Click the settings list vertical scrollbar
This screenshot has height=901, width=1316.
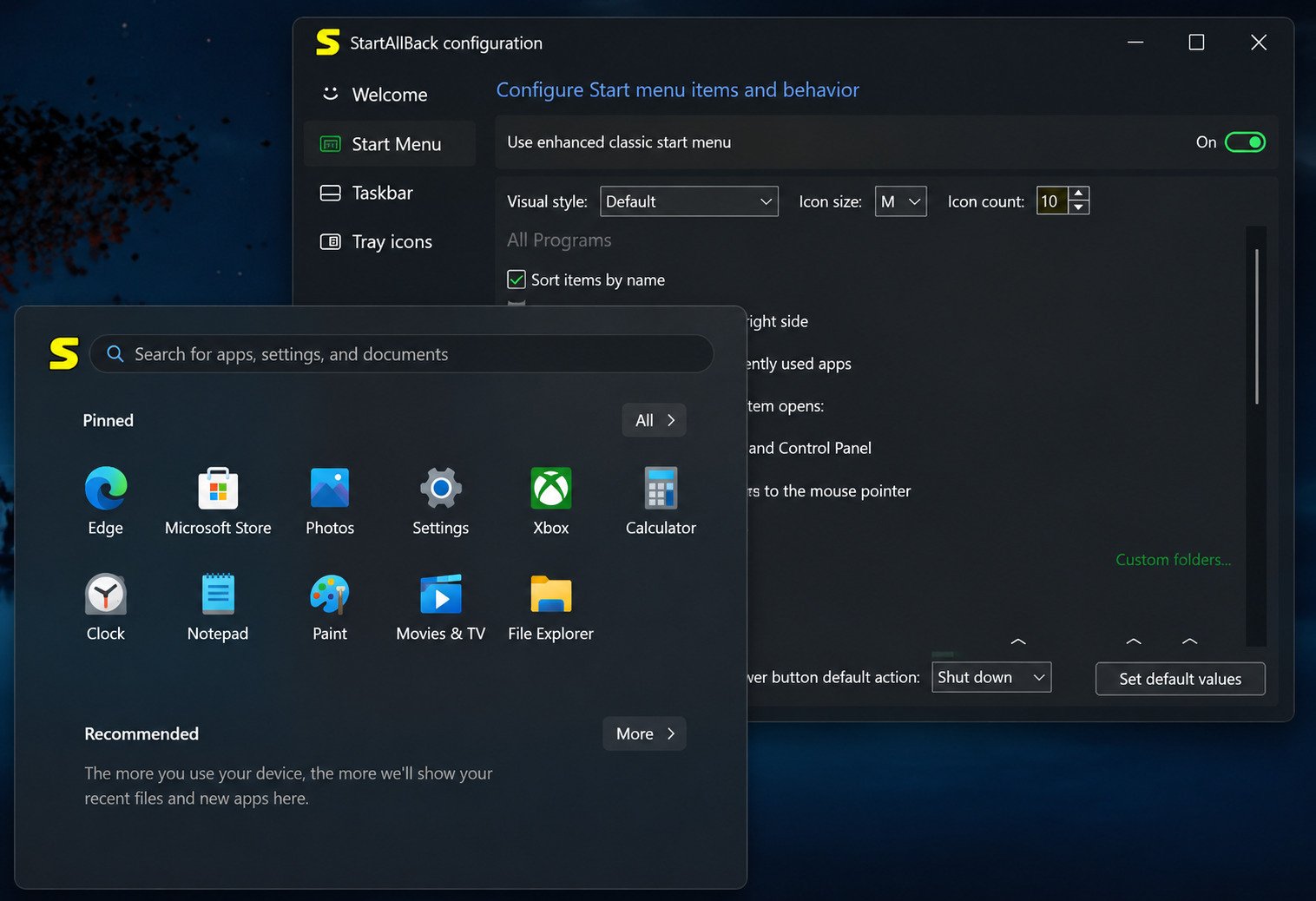tap(1256, 326)
